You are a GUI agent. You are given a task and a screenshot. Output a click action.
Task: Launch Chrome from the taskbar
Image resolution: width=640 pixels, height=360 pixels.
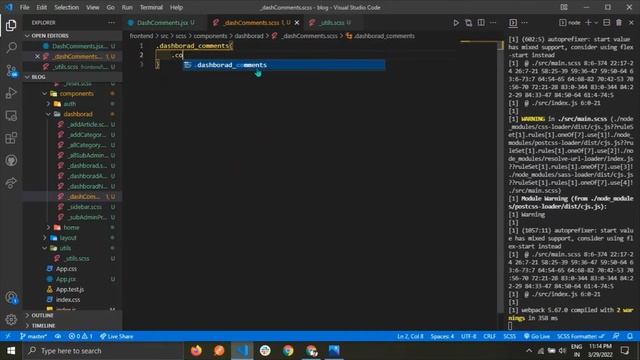coord(288,351)
